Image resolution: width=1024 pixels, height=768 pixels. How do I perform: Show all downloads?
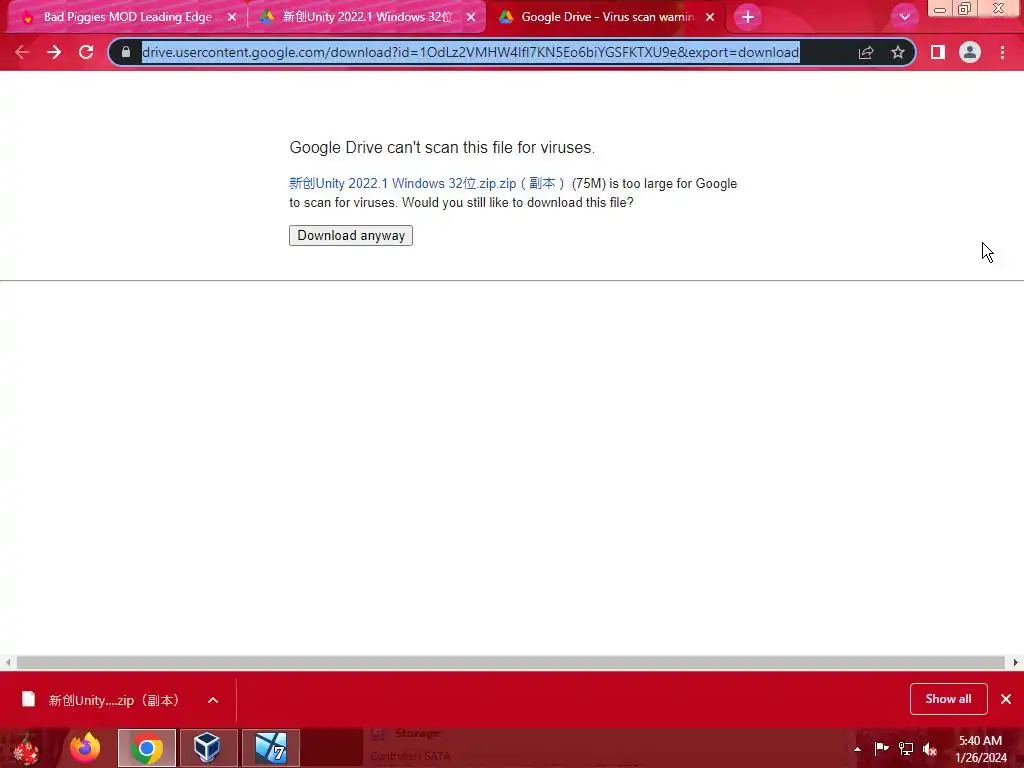[948, 699]
